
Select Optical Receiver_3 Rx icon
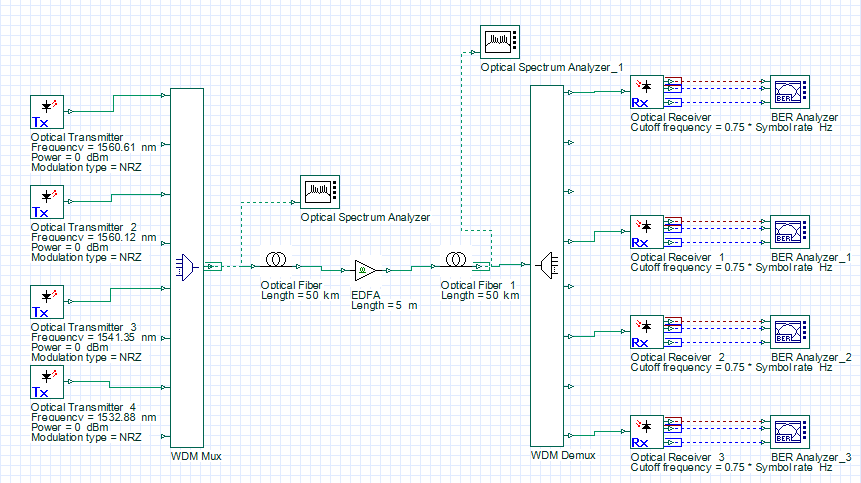(x=645, y=433)
